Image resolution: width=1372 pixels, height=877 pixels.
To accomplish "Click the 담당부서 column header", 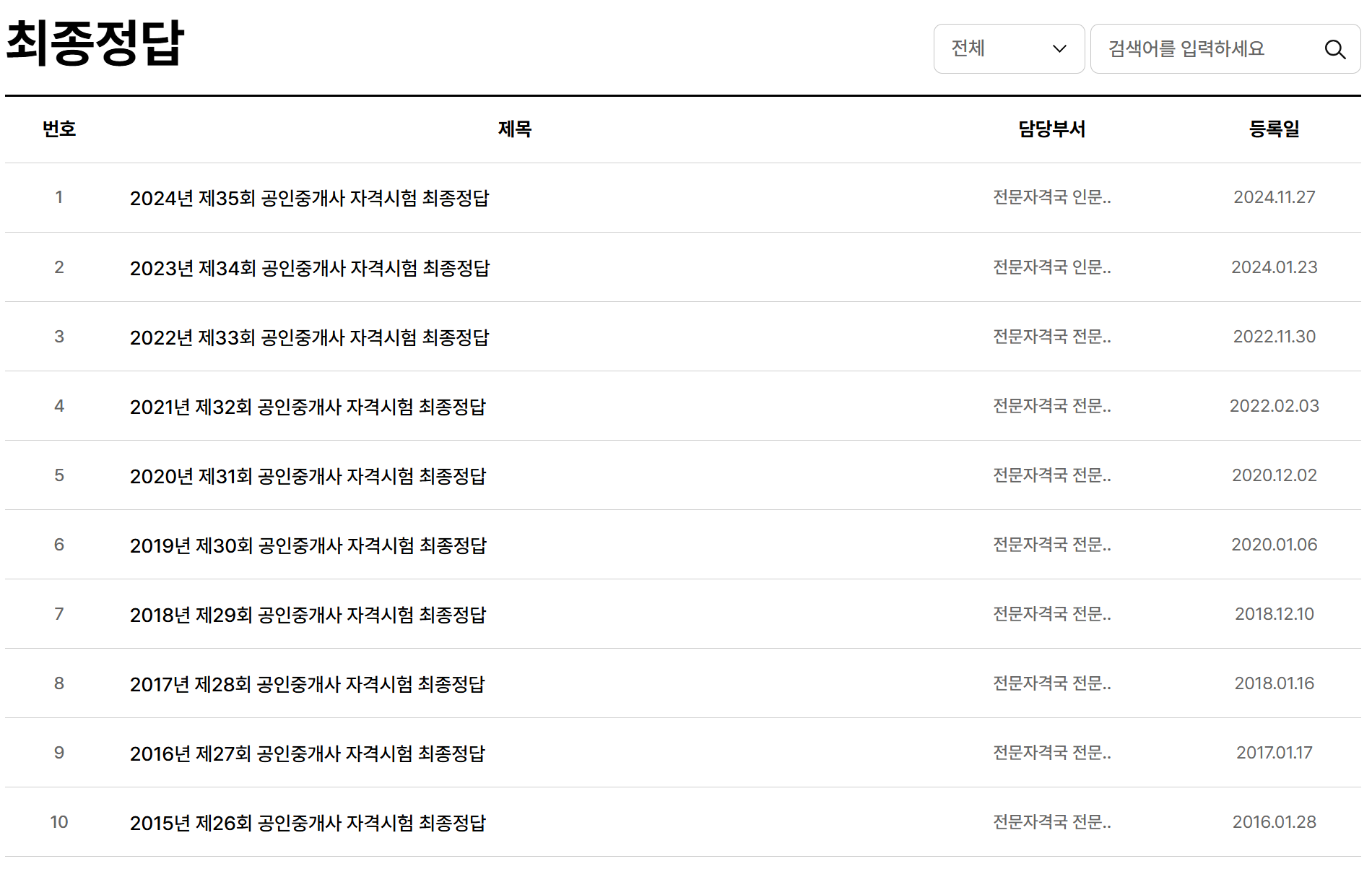I will pyautogui.click(x=1051, y=129).
